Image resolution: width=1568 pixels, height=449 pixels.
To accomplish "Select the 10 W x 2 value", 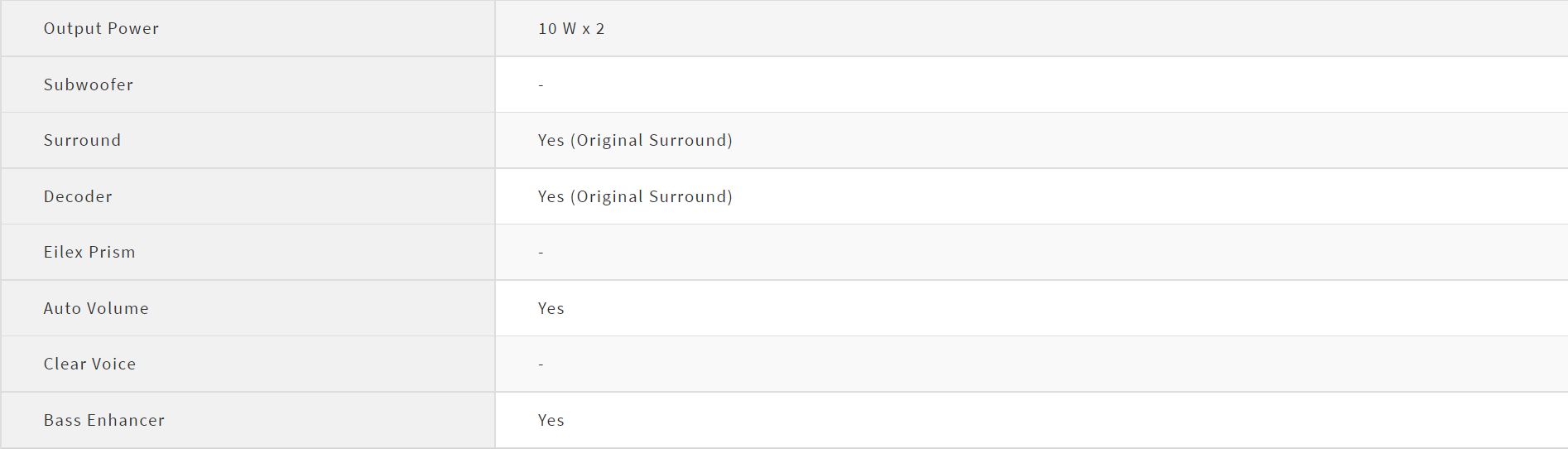I will point(571,28).
